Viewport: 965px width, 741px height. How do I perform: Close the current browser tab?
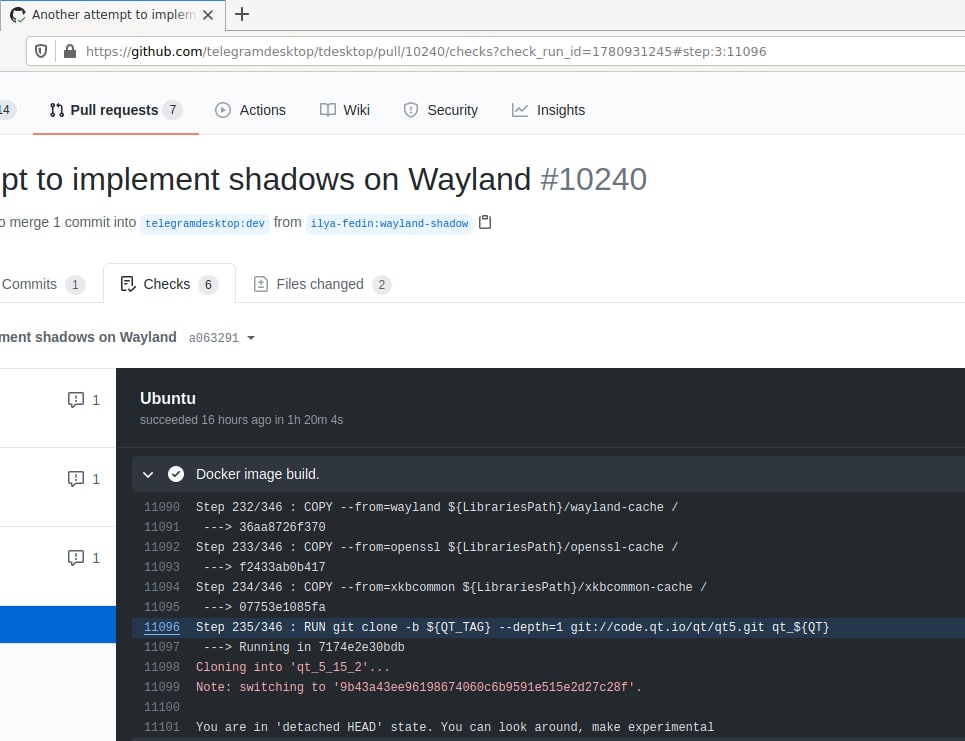(208, 15)
